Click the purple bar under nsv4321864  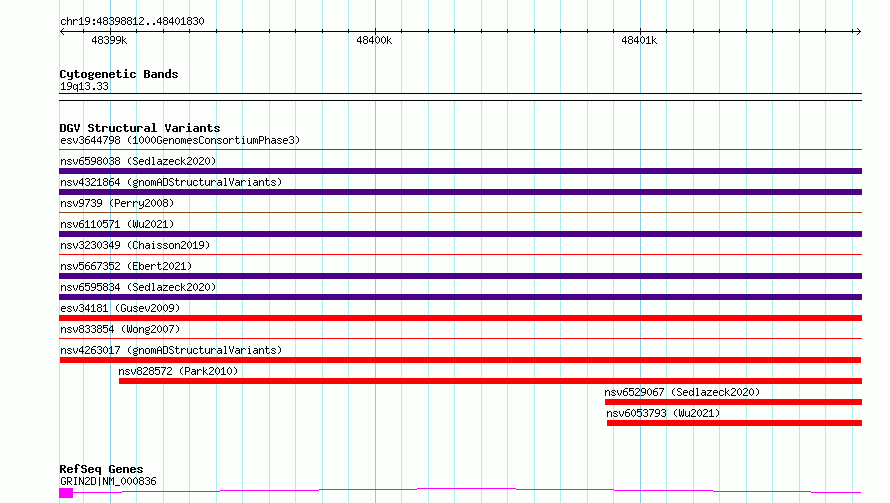pyautogui.click(x=460, y=192)
